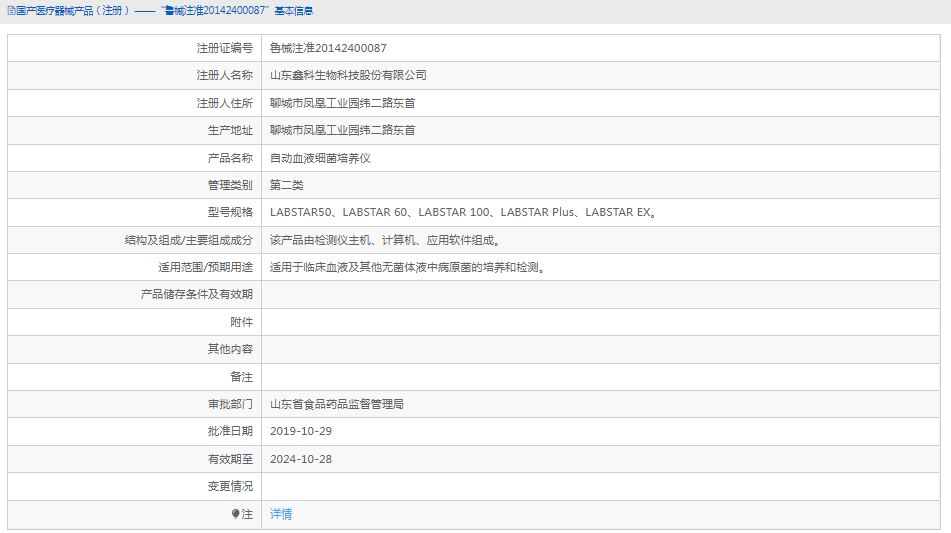Click the 变更情况 label
The height and width of the screenshot is (533, 951).
pyautogui.click(x=230, y=486)
